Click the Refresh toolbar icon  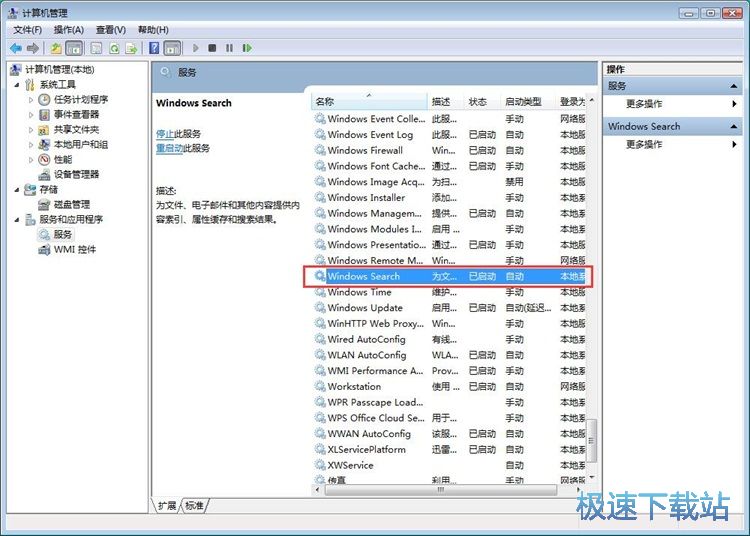coord(114,48)
